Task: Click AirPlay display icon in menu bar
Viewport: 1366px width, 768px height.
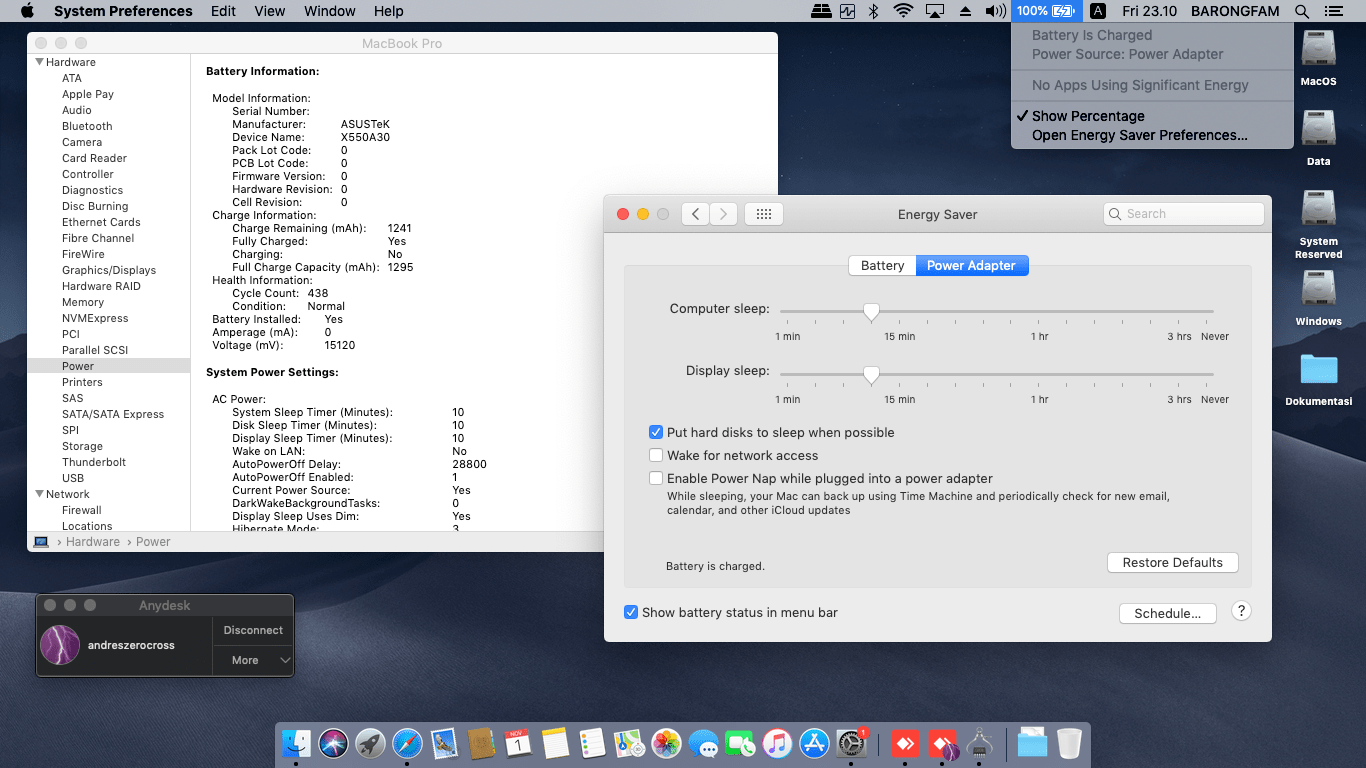Action: tap(935, 11)
